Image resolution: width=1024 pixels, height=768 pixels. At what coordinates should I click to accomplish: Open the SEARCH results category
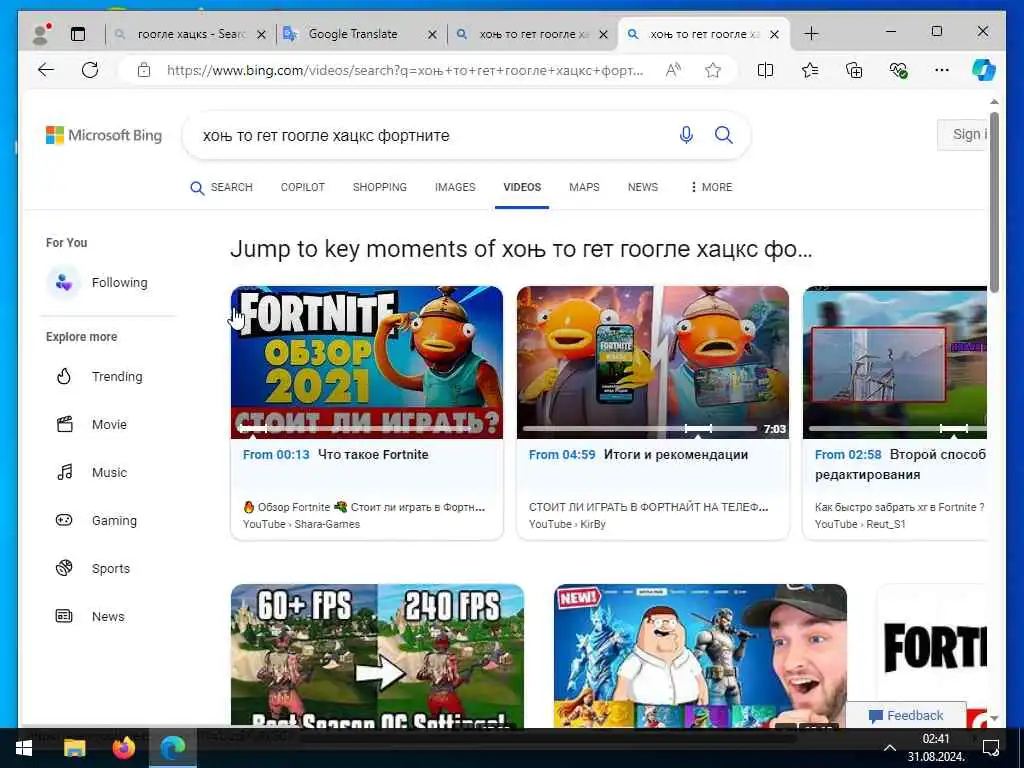point(221,187)
